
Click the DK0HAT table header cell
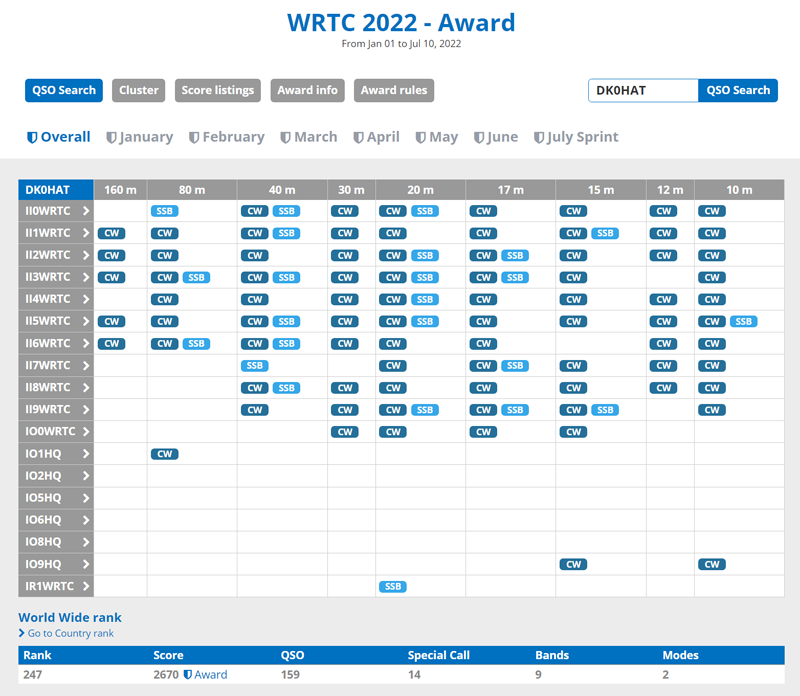(x=56, y=190)
